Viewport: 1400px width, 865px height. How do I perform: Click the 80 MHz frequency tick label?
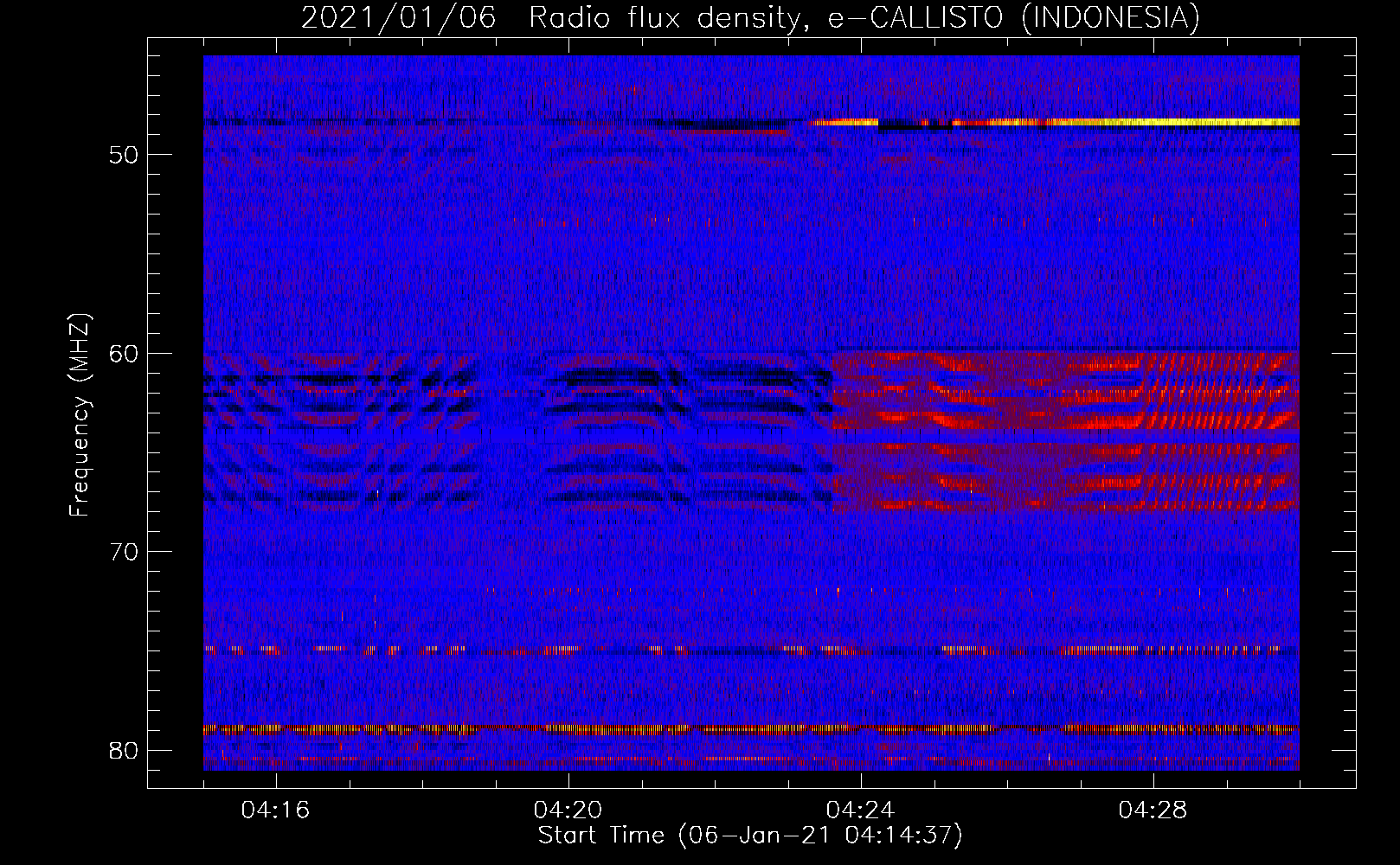tap(124, 750)
